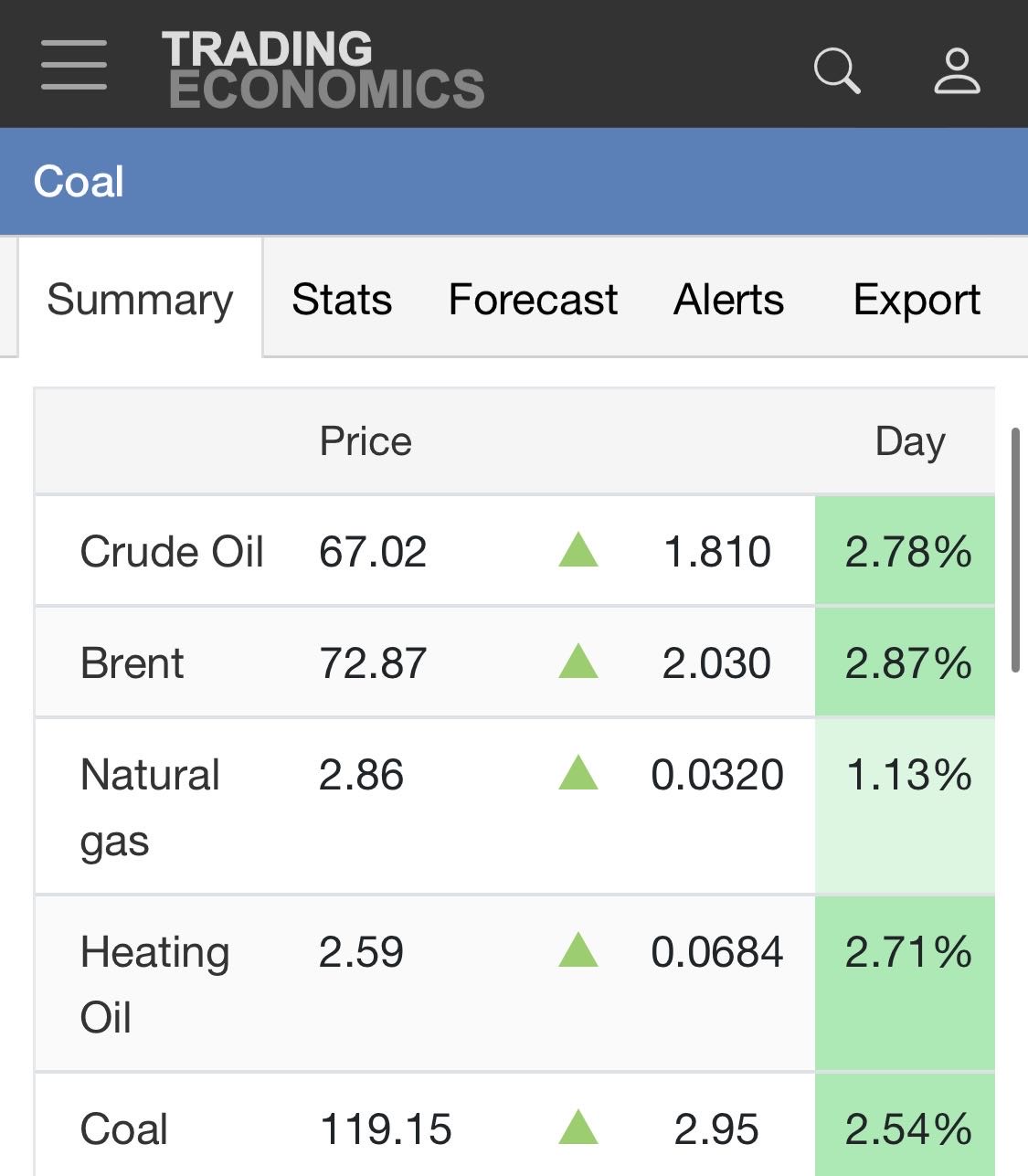Open the user account icon

coord(957,71)
